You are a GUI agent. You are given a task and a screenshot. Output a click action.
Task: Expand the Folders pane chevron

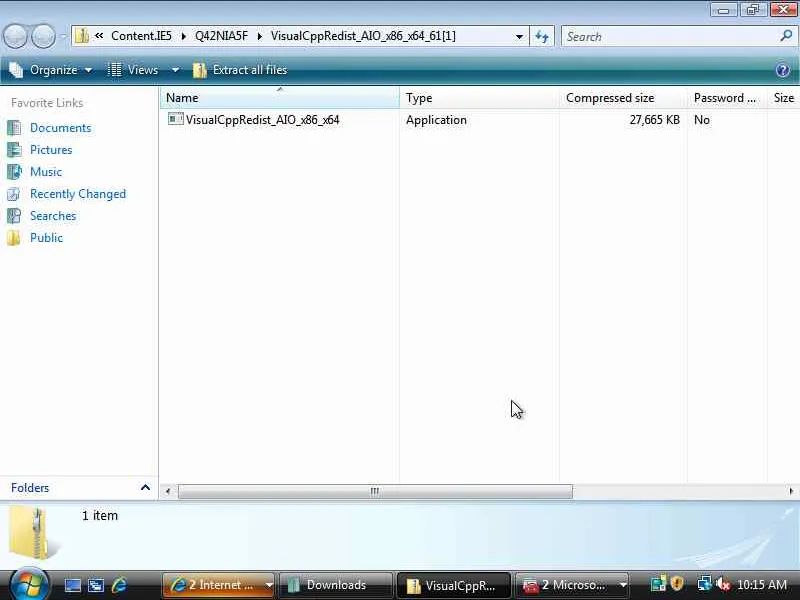pyautogui.click(x=145, y=488)
